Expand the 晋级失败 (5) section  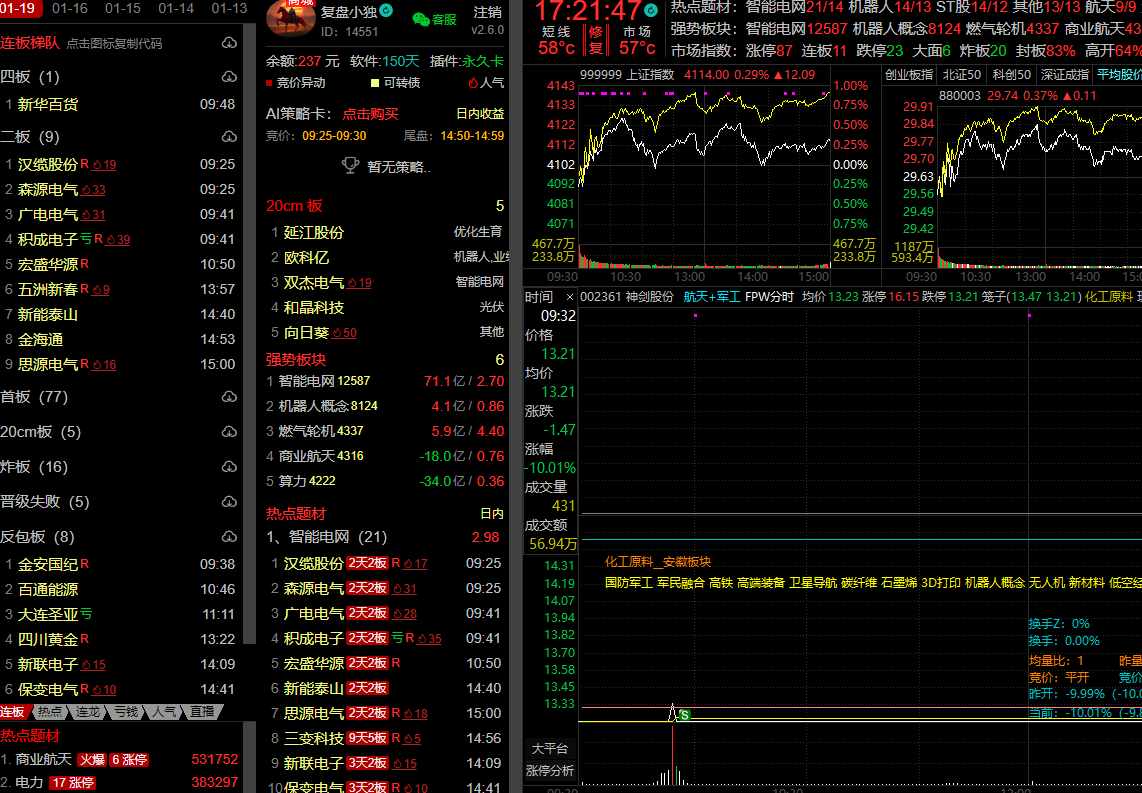click(x=44, y=502)
